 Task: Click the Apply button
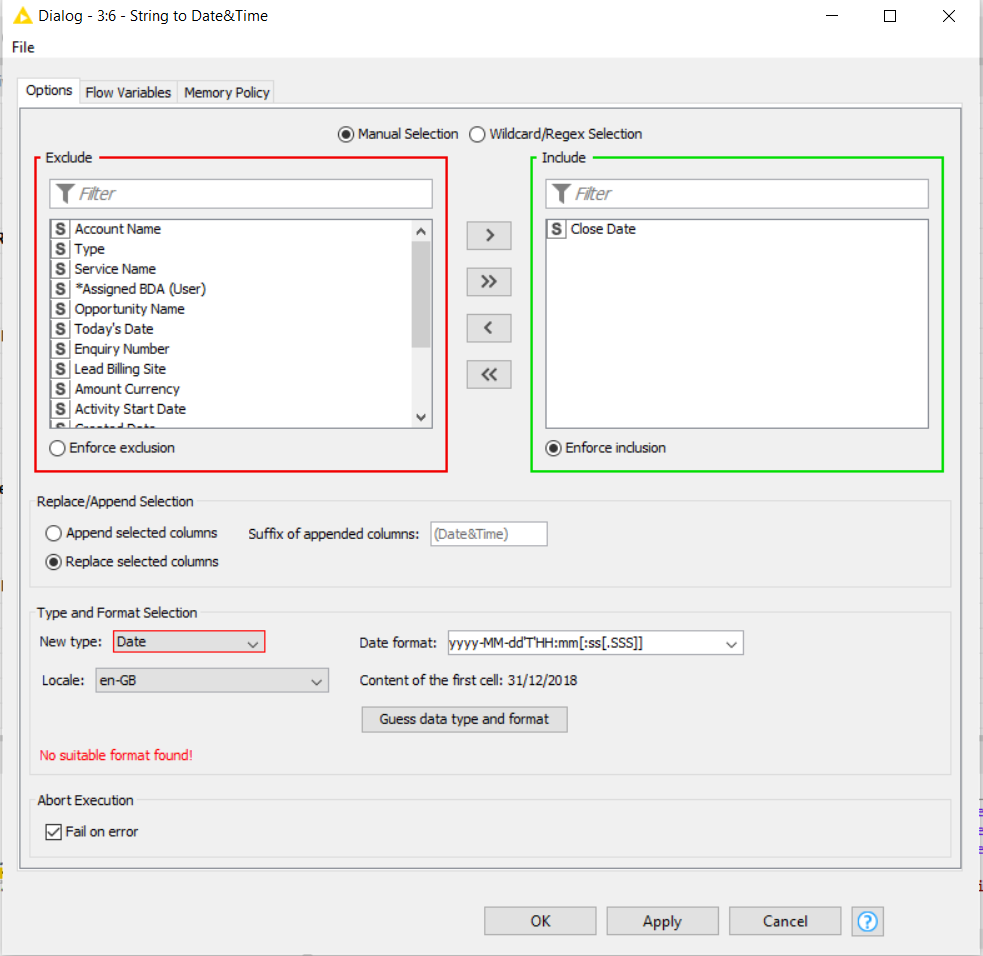tap(662, 921)
